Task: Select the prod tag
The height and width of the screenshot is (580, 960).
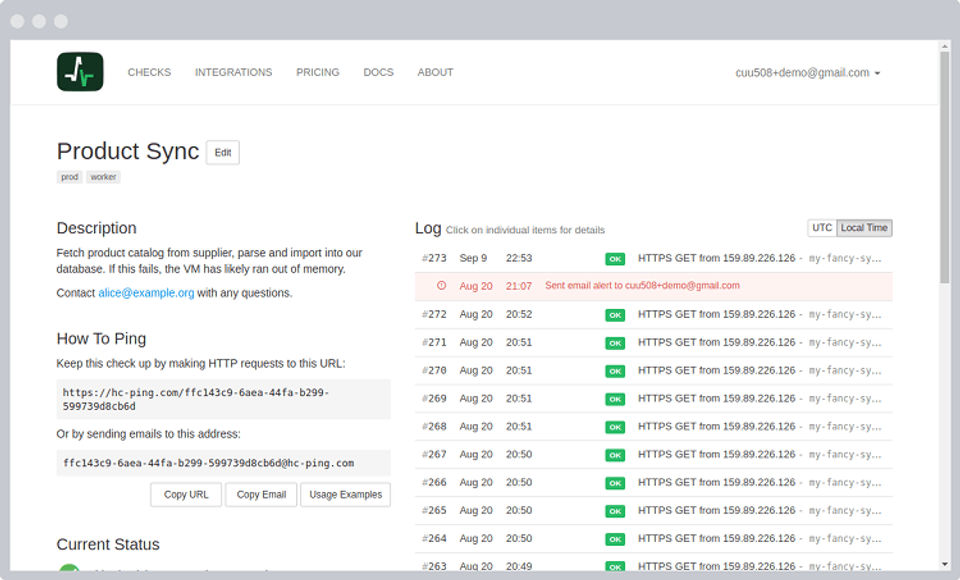Action: [70, 177]
